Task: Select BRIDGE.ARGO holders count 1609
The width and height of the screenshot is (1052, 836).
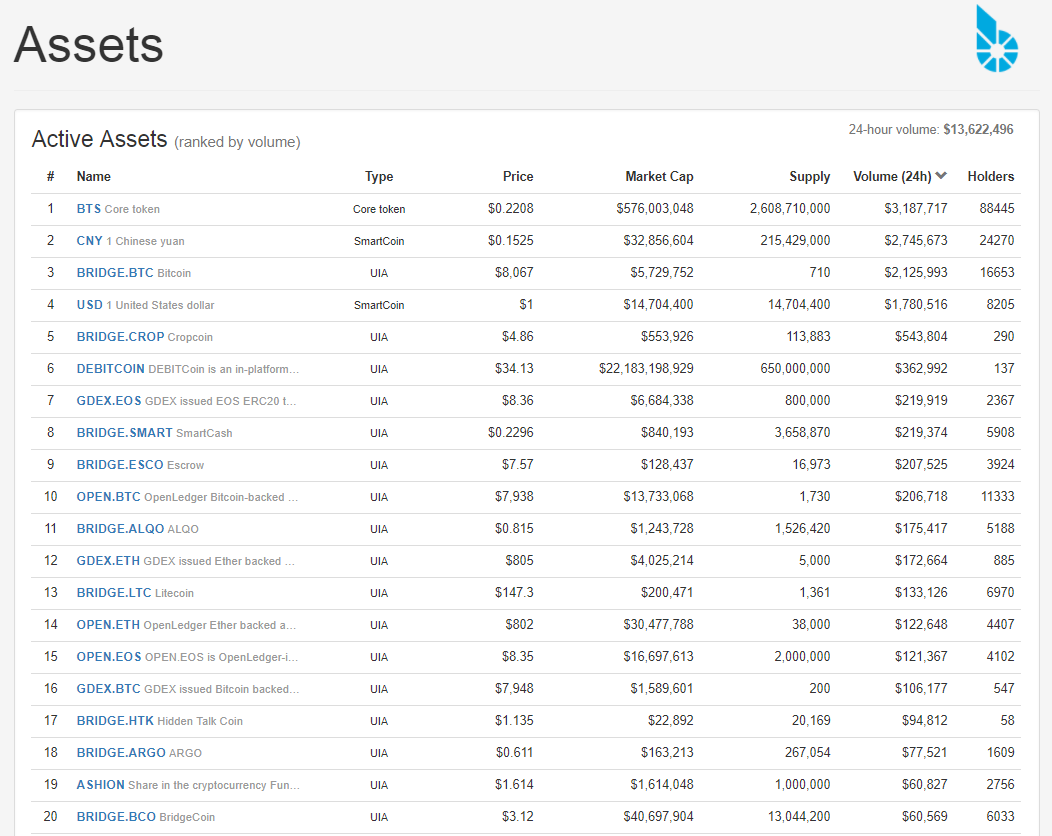Action: (x=1000, y=752)
